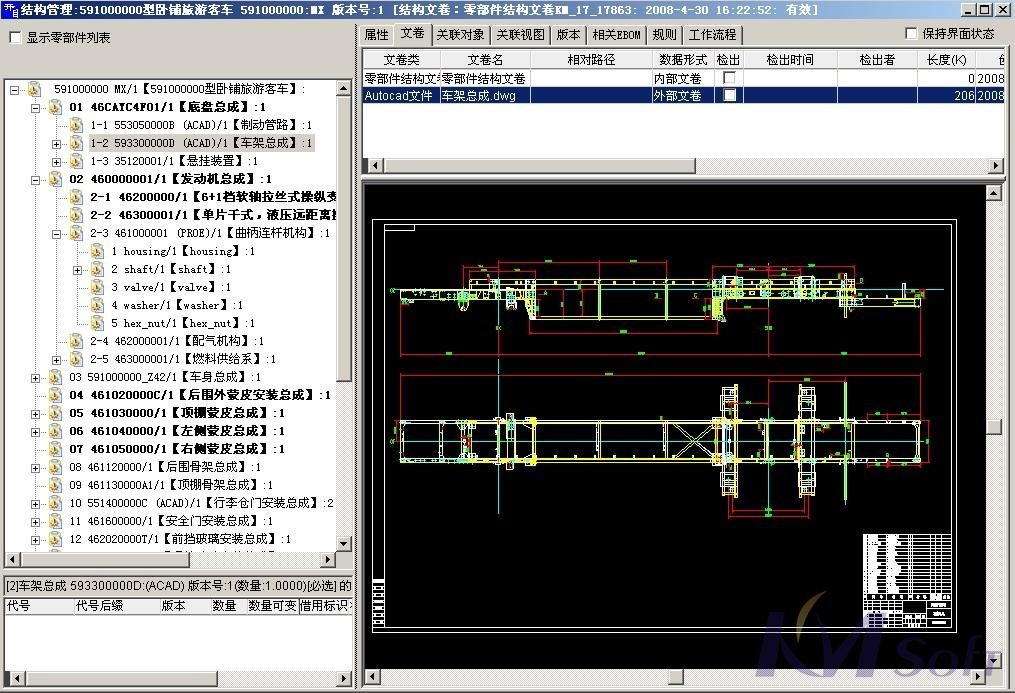Select the 文卷 tab
The image size is (1015, 693).
[412, 33]
